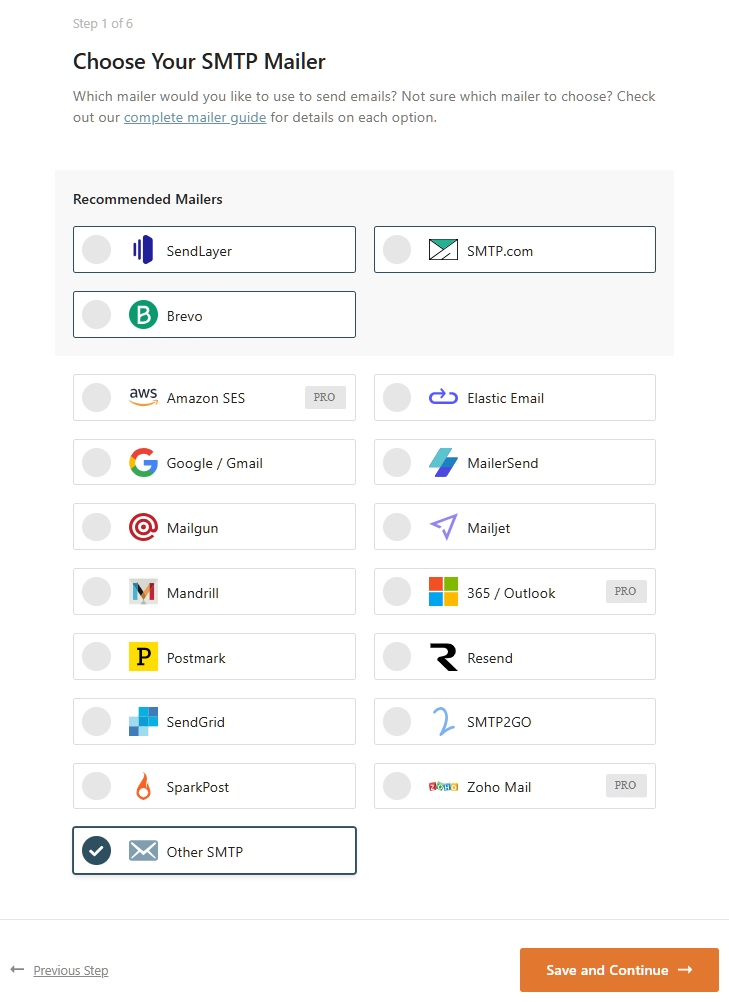Click the Google G logo icon
The width and height of the screenshot is (729, 1002).
143,463
